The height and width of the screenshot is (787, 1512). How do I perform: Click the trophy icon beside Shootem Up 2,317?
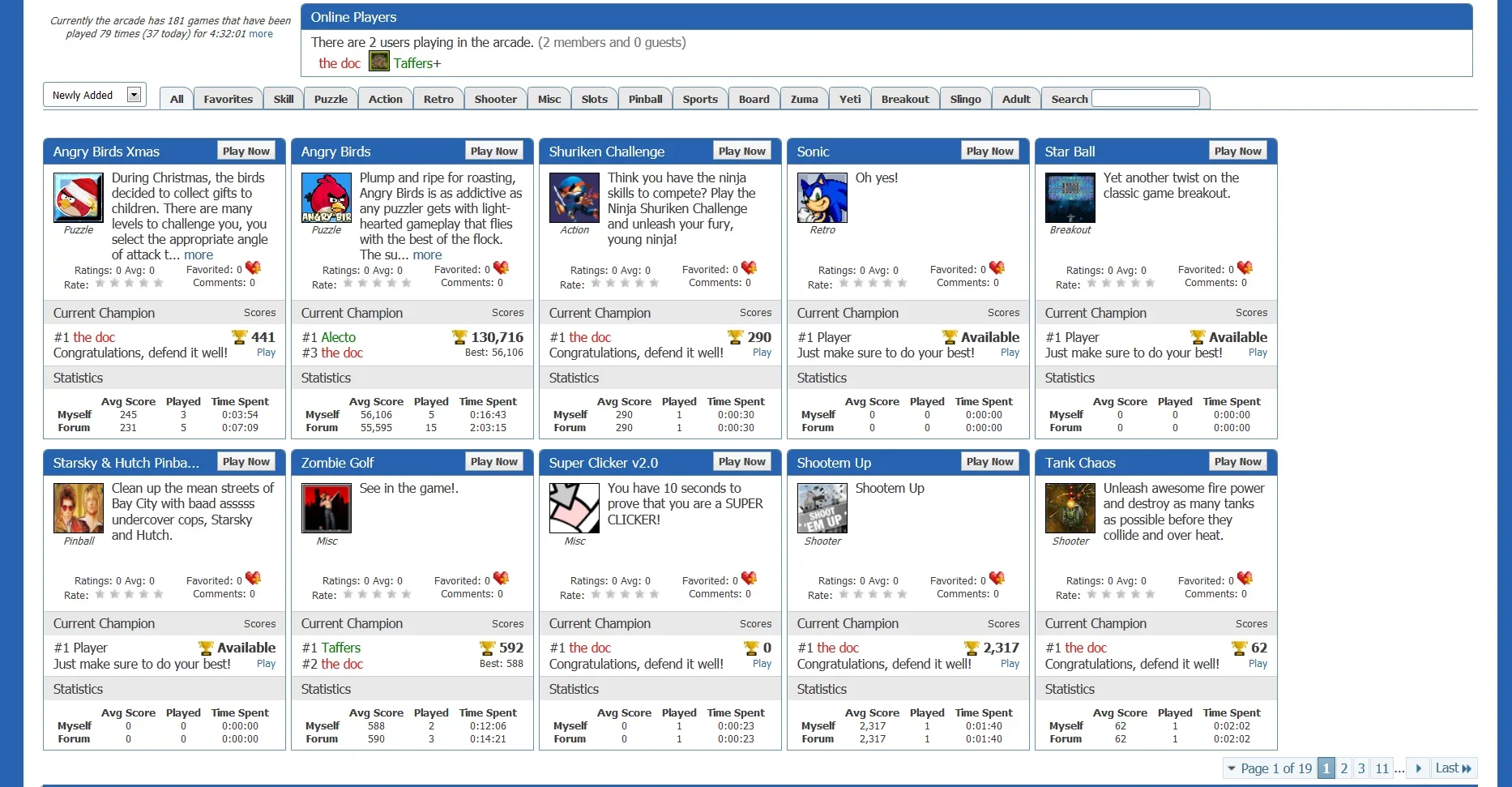tap(972, 648)
